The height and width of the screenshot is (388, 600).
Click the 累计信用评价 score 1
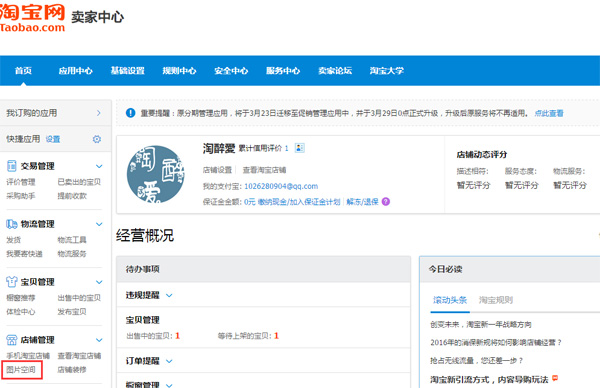click(x=286, y=148)
